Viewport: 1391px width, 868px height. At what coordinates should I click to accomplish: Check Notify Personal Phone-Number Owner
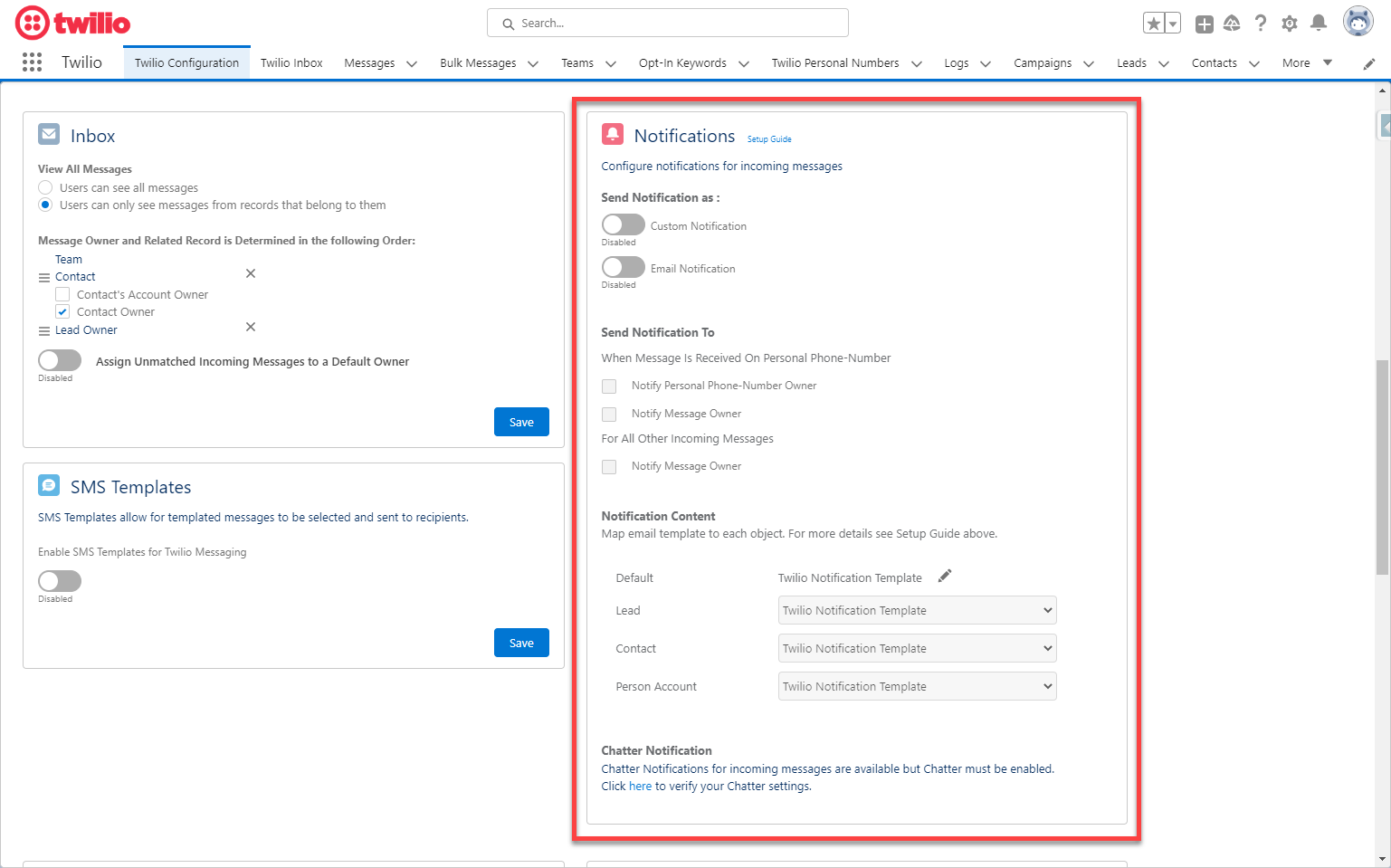[609, 386]
